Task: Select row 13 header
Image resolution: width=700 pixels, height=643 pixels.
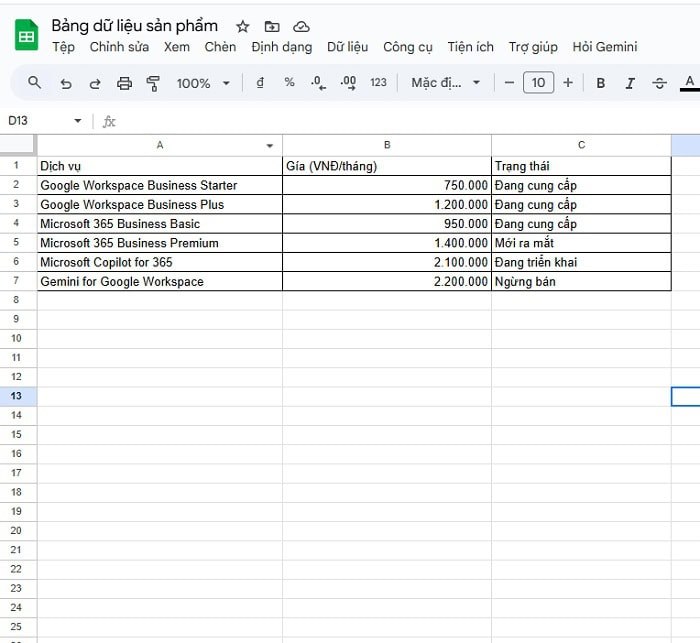Action: 18,396
